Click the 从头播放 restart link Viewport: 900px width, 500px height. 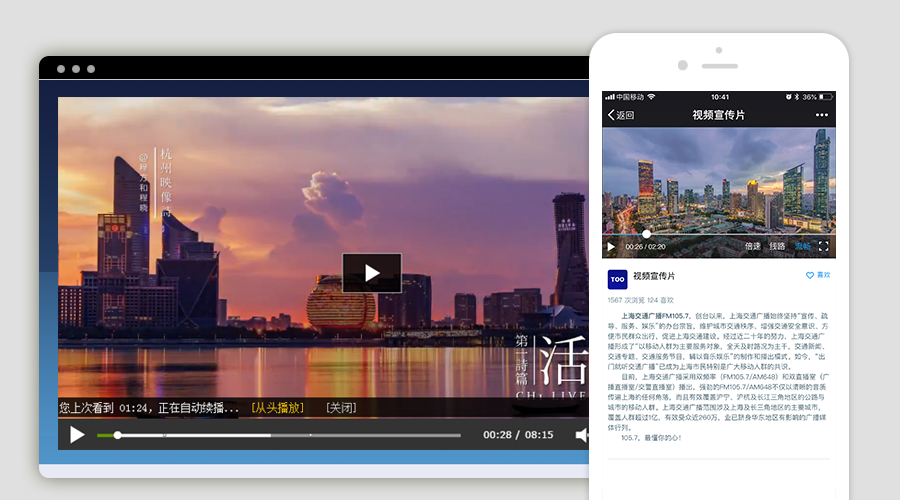tap(277, 408)
